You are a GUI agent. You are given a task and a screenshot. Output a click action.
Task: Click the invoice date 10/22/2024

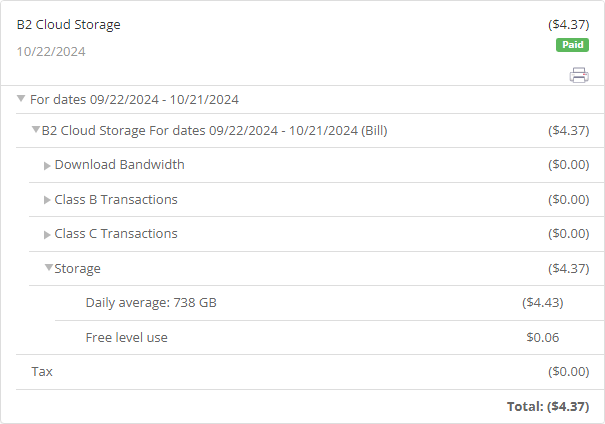coord(51,52)
